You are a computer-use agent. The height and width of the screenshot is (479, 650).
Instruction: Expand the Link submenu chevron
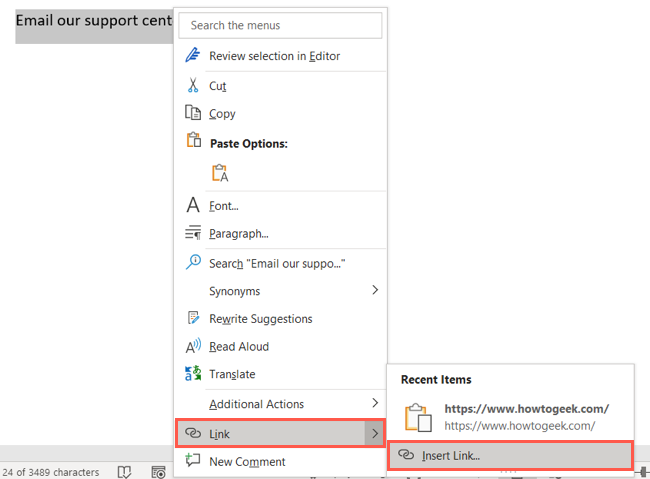coord(375,434)
